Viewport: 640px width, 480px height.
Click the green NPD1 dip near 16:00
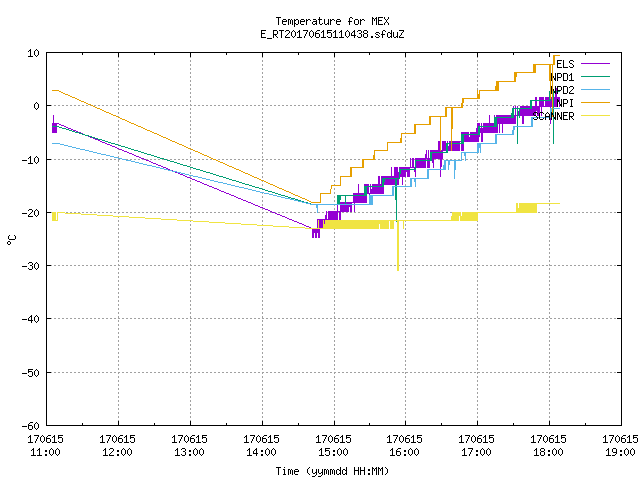pos(396,200)
